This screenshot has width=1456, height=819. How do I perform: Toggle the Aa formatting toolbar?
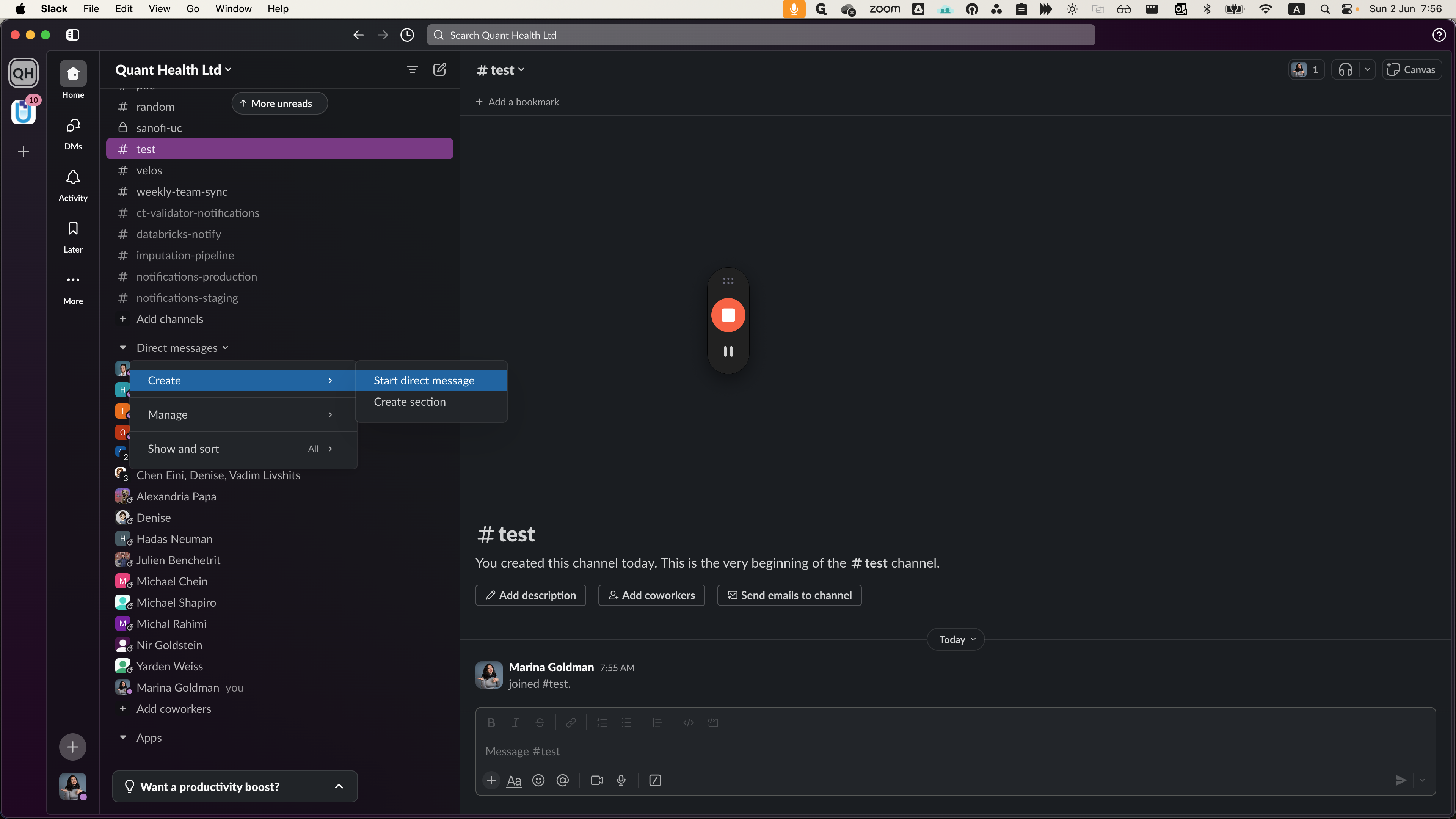(x=514, y=781)
